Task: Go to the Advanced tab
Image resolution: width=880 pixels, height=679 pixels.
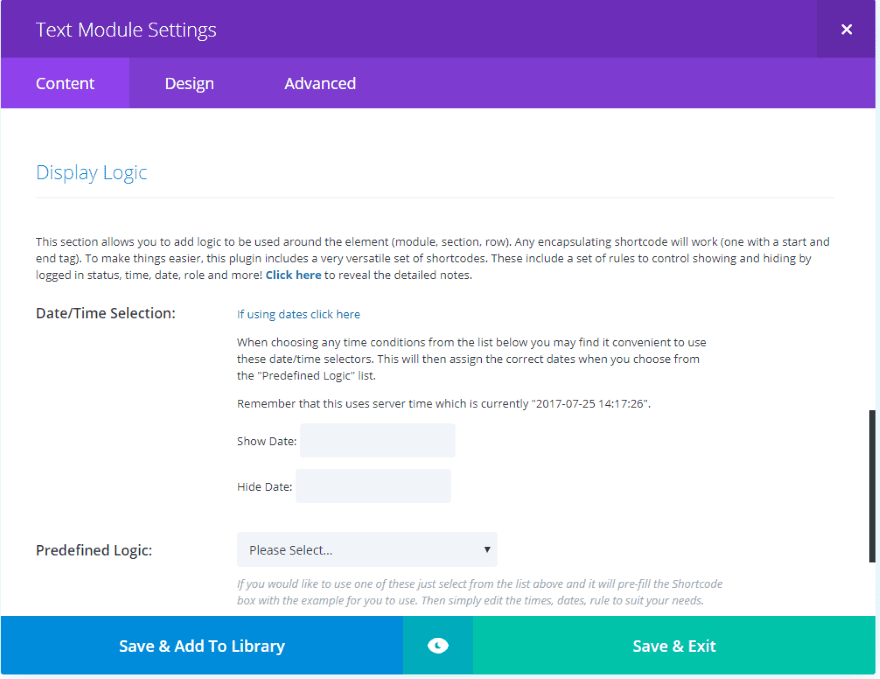Action: (320, 83)
